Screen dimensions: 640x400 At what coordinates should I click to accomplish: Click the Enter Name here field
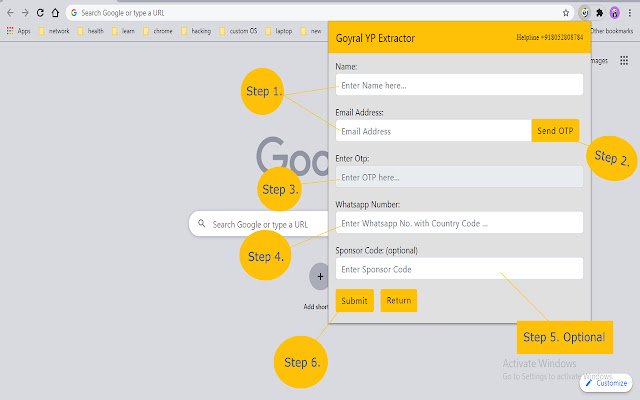coord(459,85)
